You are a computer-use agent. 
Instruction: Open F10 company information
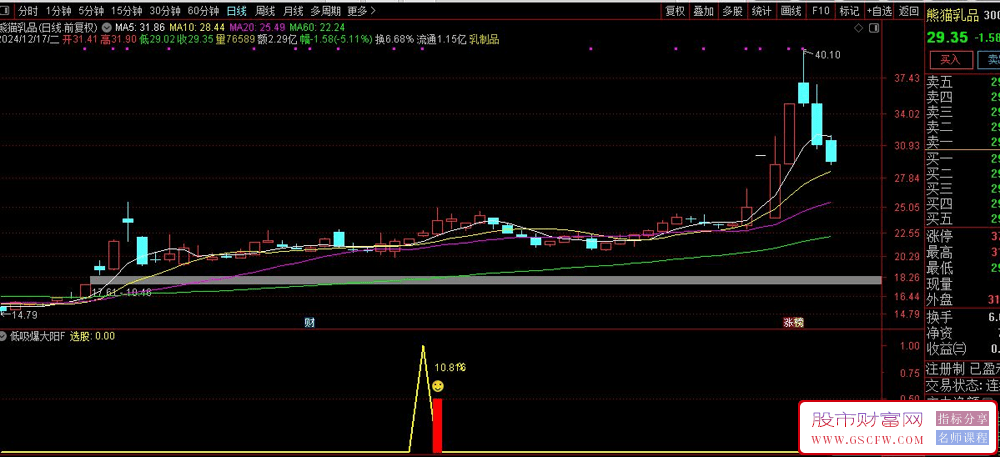[x=820, y=11]
